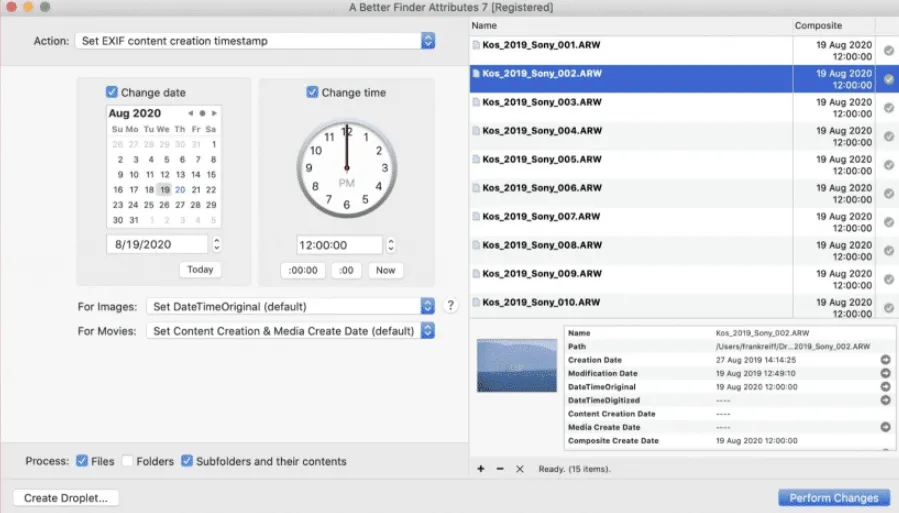Screen dimensions: 899x513
Task: Click the X clear list icon
Action: [519, 469]
